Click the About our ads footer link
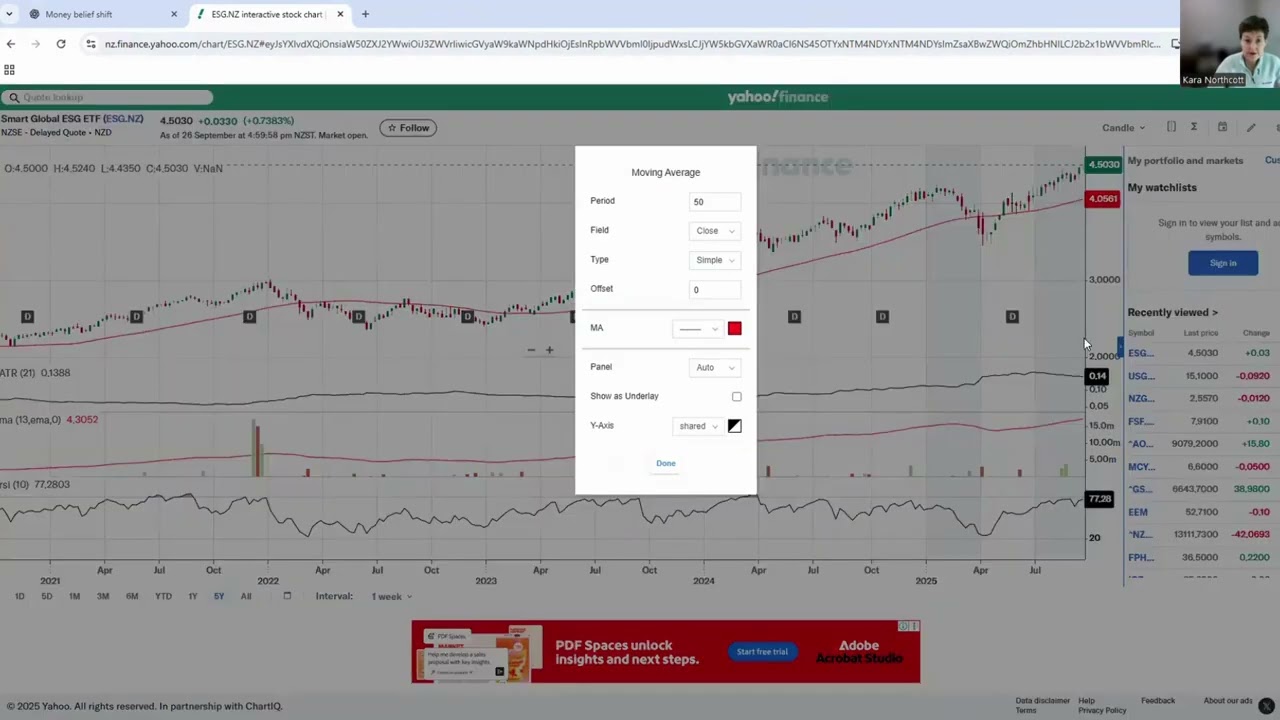Image resolution: width=1280 pixels, height=720 pixels. pos(1228,701)
